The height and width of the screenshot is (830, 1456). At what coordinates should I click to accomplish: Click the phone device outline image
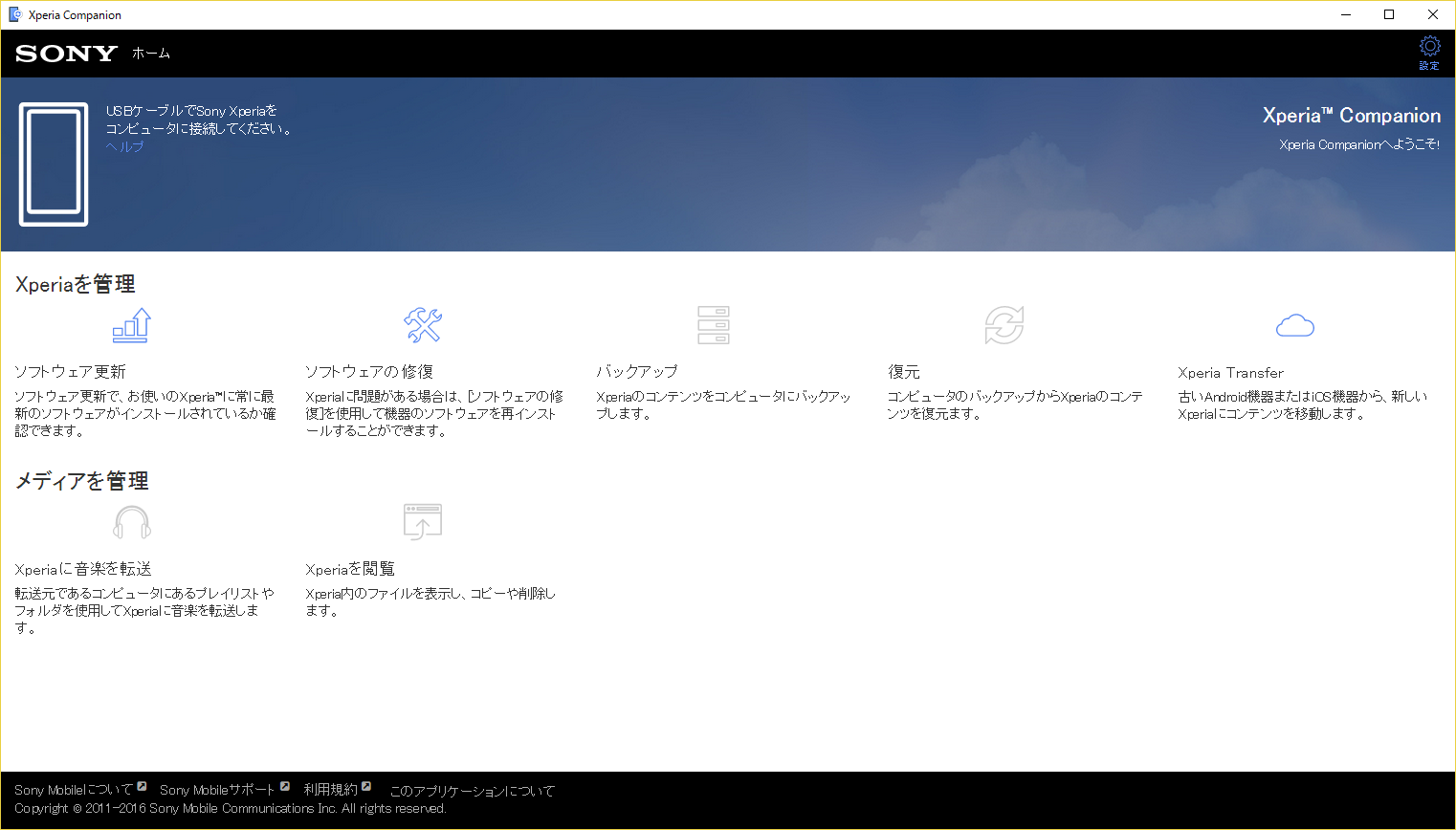(54, 164)
